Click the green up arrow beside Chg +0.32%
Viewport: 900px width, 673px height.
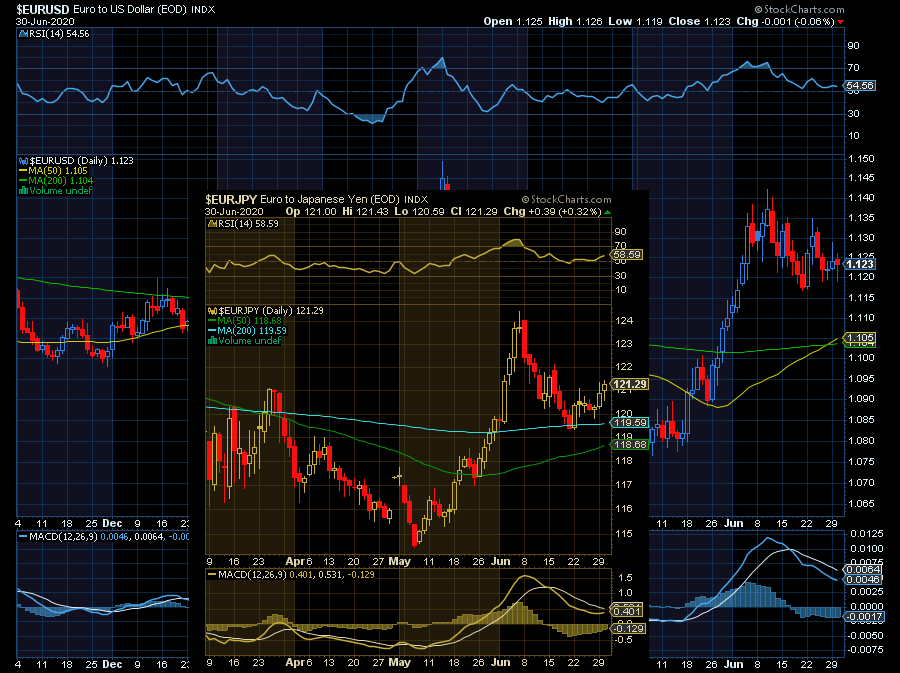coord(607,212)
